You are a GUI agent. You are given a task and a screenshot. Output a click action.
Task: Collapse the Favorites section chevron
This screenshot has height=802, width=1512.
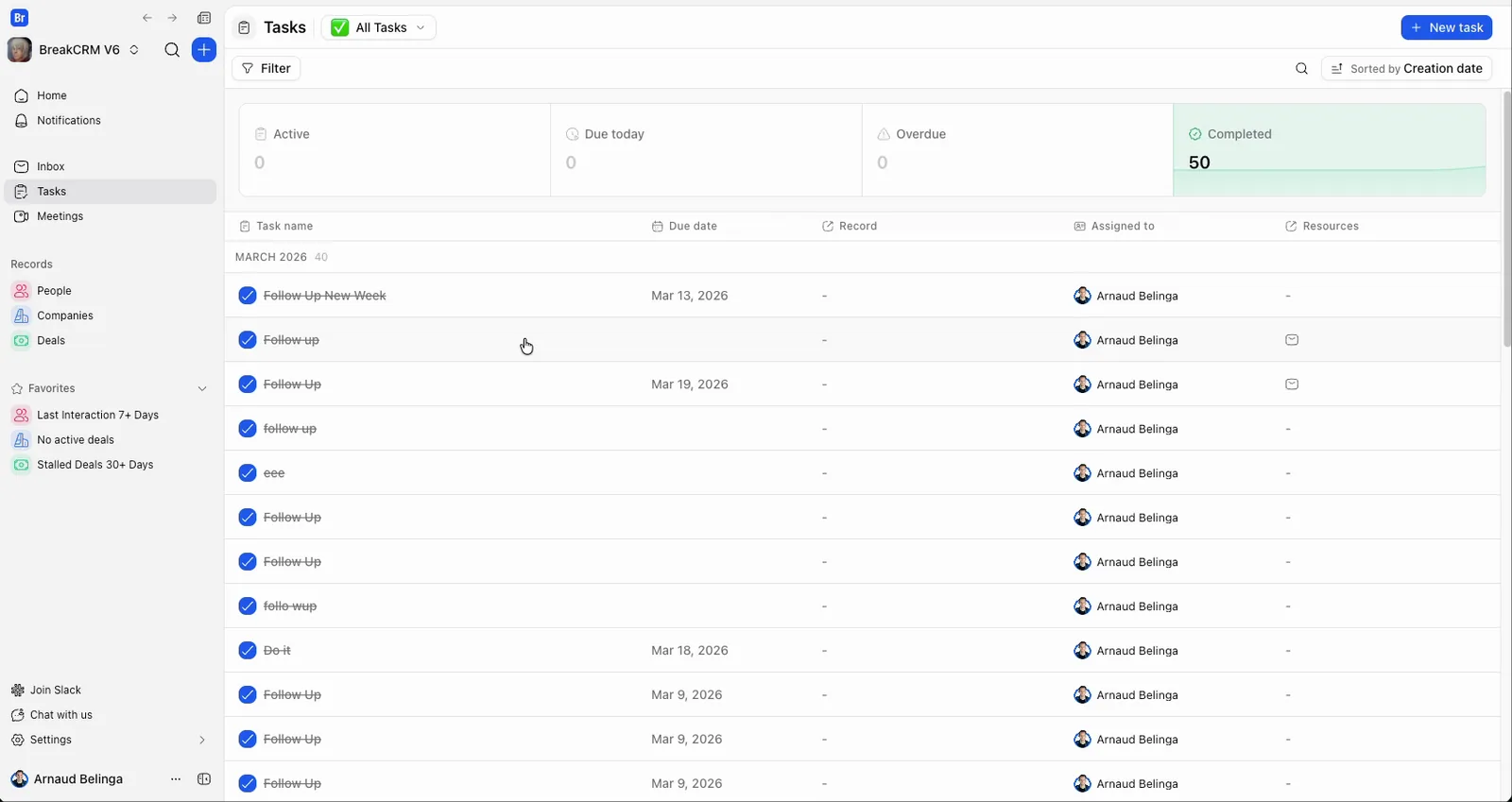[201, 388]
